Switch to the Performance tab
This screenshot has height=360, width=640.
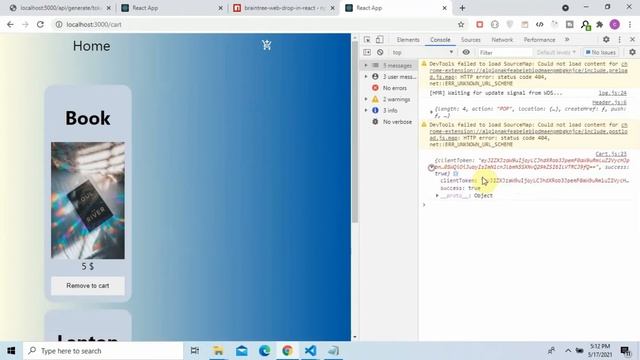click(x=539, y=40)
